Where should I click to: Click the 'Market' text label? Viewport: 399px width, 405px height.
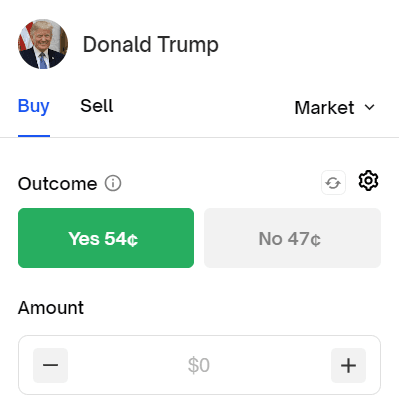pyautogui.click(x=324, y=108)
